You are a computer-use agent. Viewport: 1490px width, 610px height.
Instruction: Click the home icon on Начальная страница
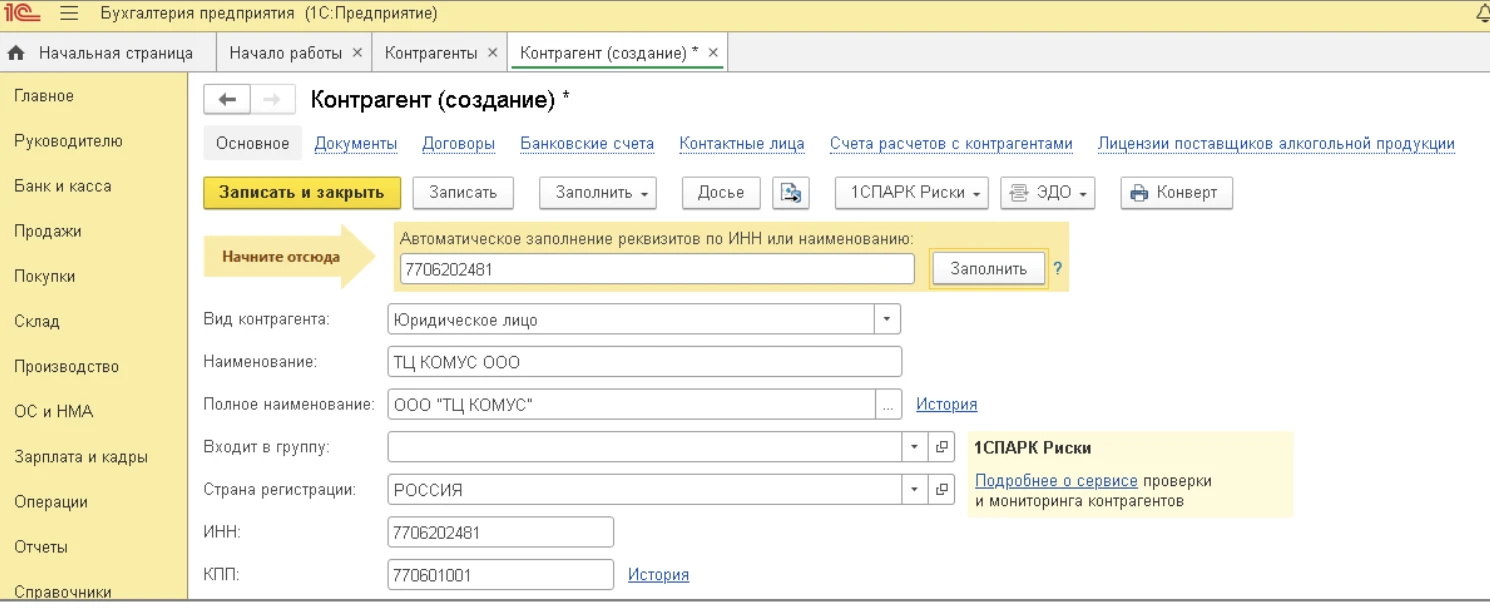coord(16,53)
